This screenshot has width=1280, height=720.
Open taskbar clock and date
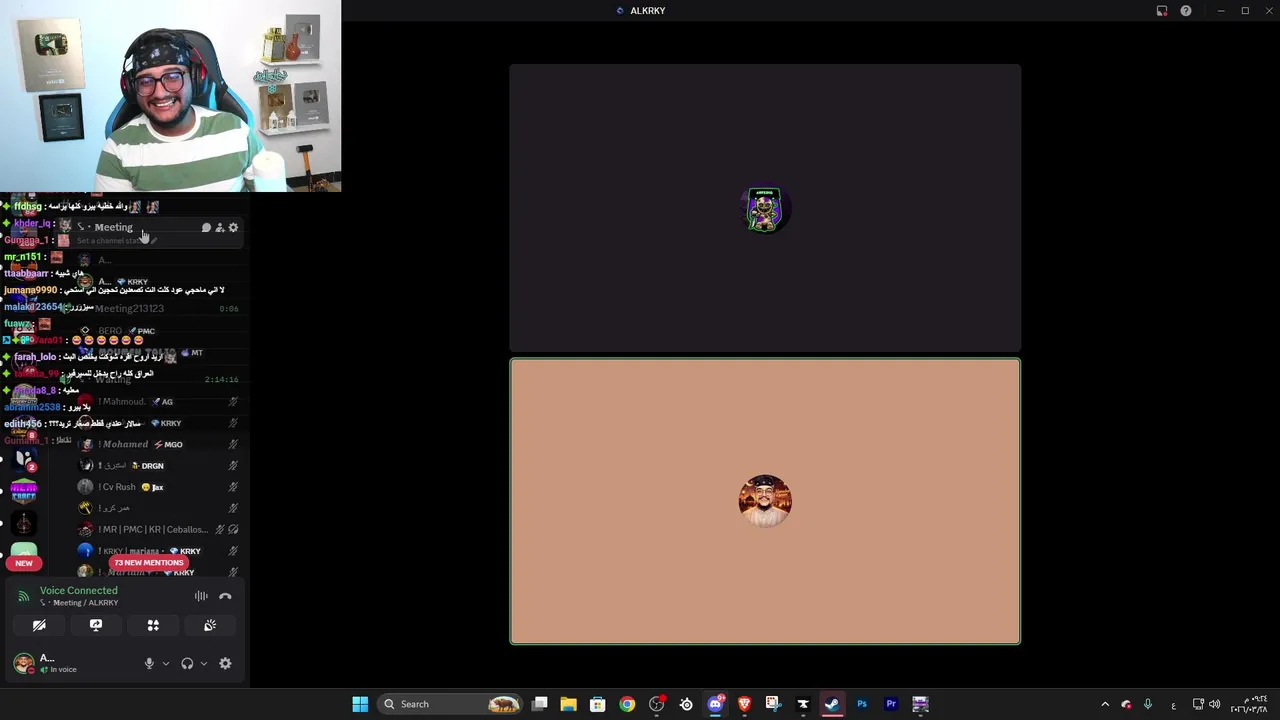tap(1248, 704)
